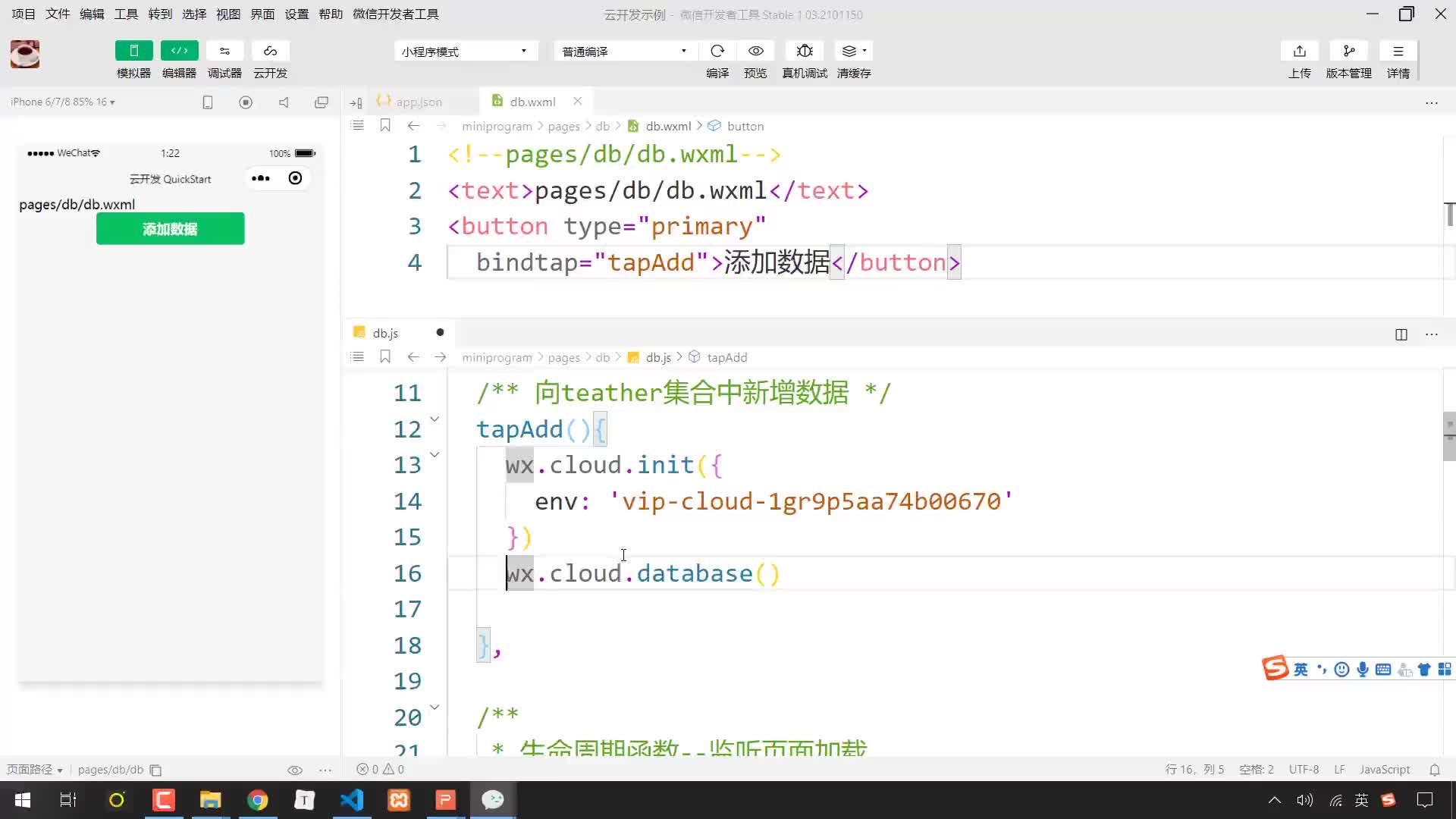Toggle the 模拟器 simulator panel button

133,51
